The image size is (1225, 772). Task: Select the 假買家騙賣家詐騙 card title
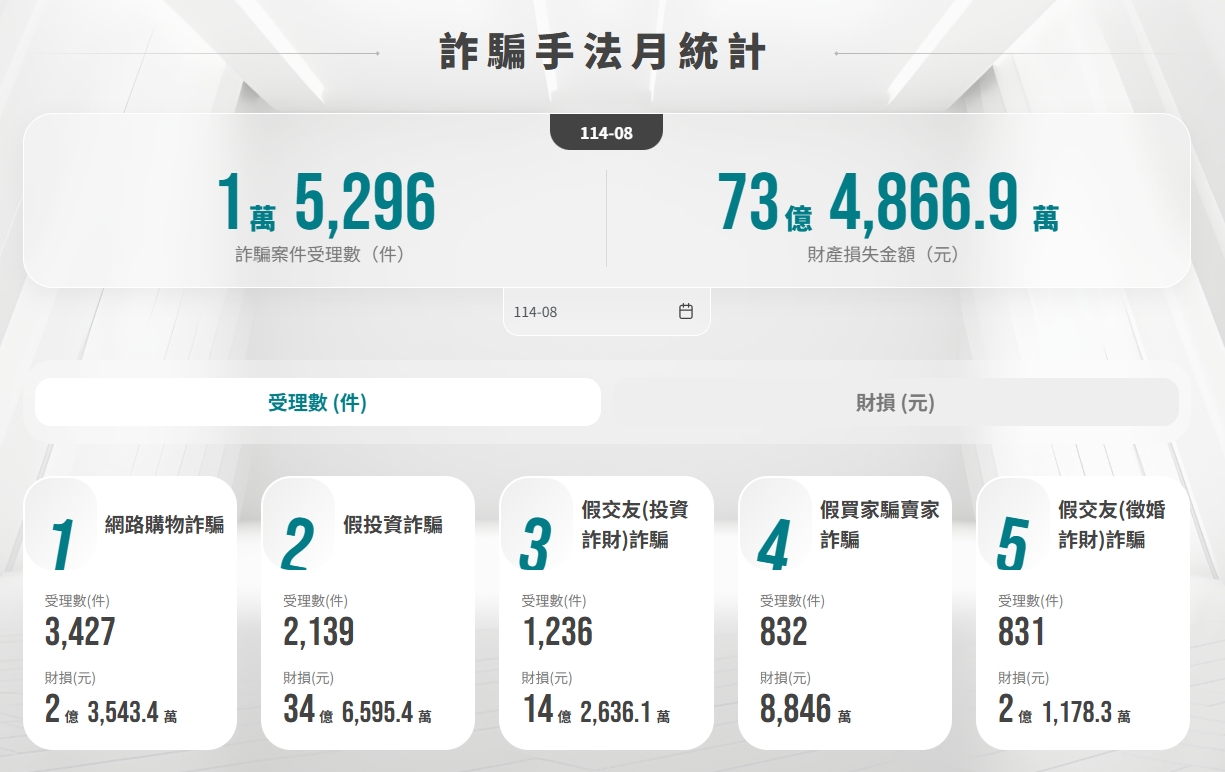(880, 525)
